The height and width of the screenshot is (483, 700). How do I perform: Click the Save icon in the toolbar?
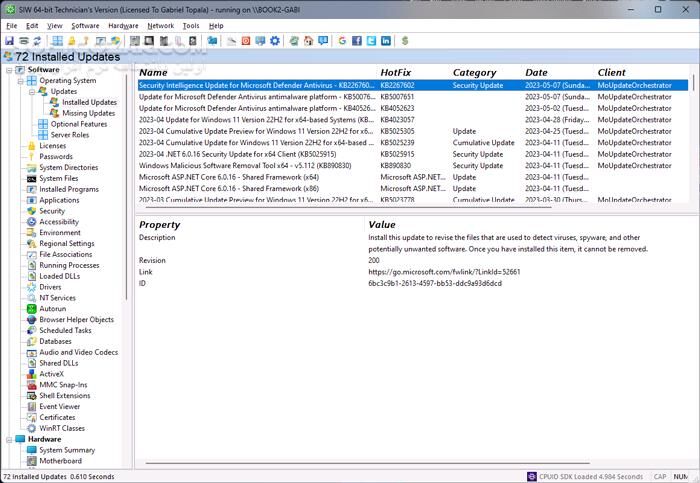(9, 41)
